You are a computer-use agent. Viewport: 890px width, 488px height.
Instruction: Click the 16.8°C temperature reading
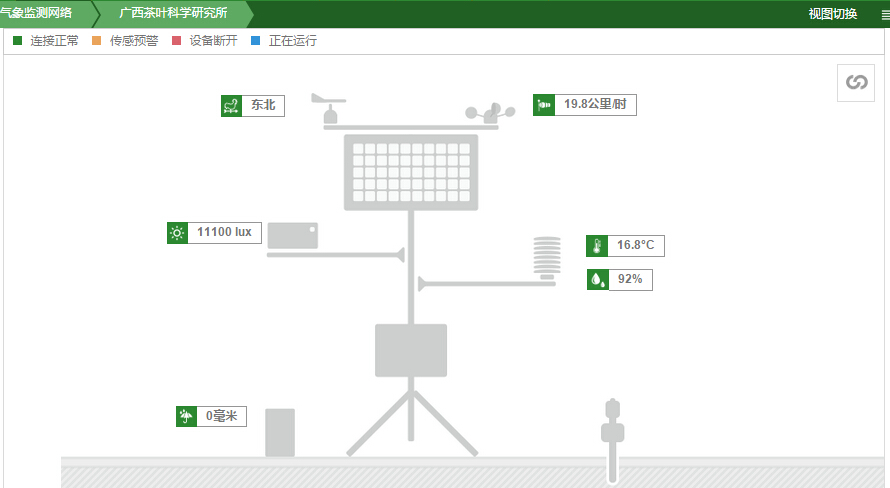coord(635,246)
